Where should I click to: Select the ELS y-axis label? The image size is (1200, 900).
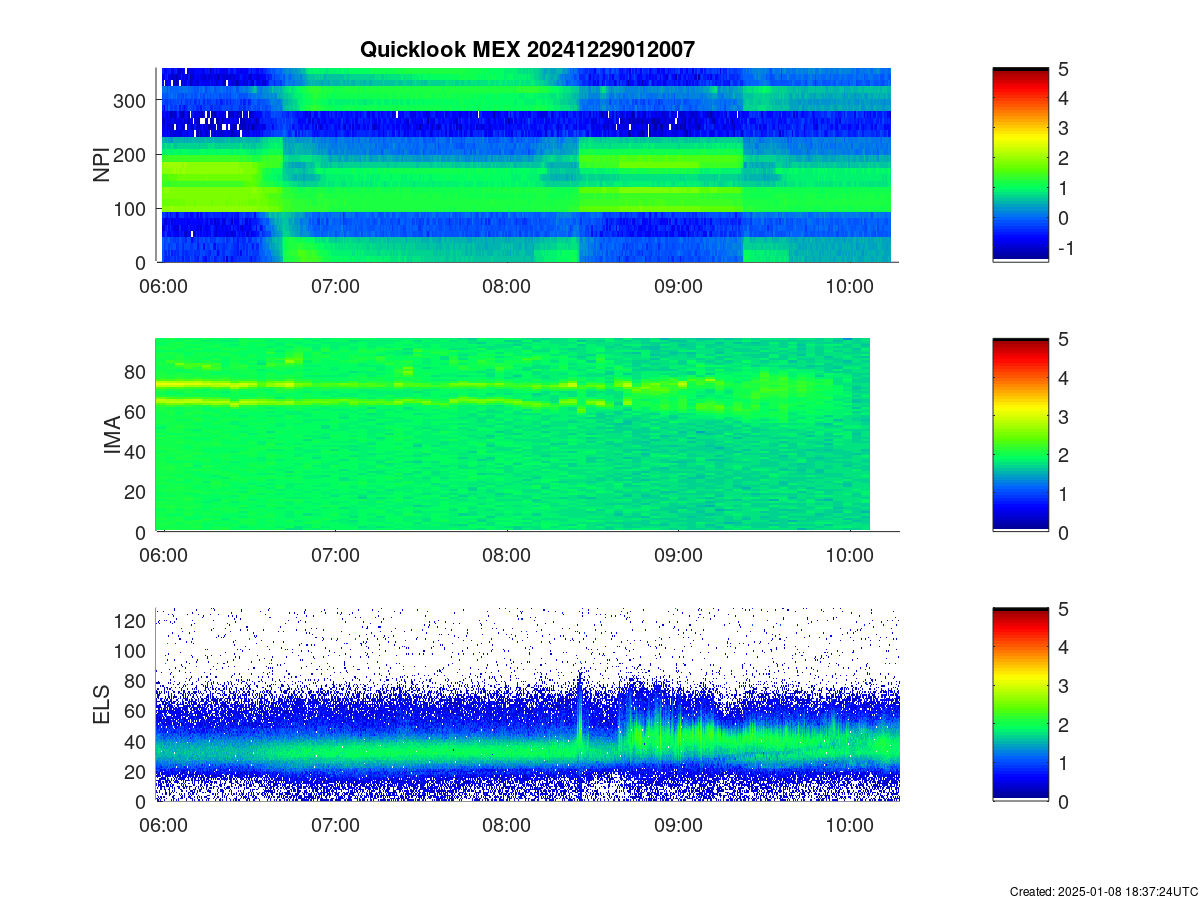tap(101, 705)
